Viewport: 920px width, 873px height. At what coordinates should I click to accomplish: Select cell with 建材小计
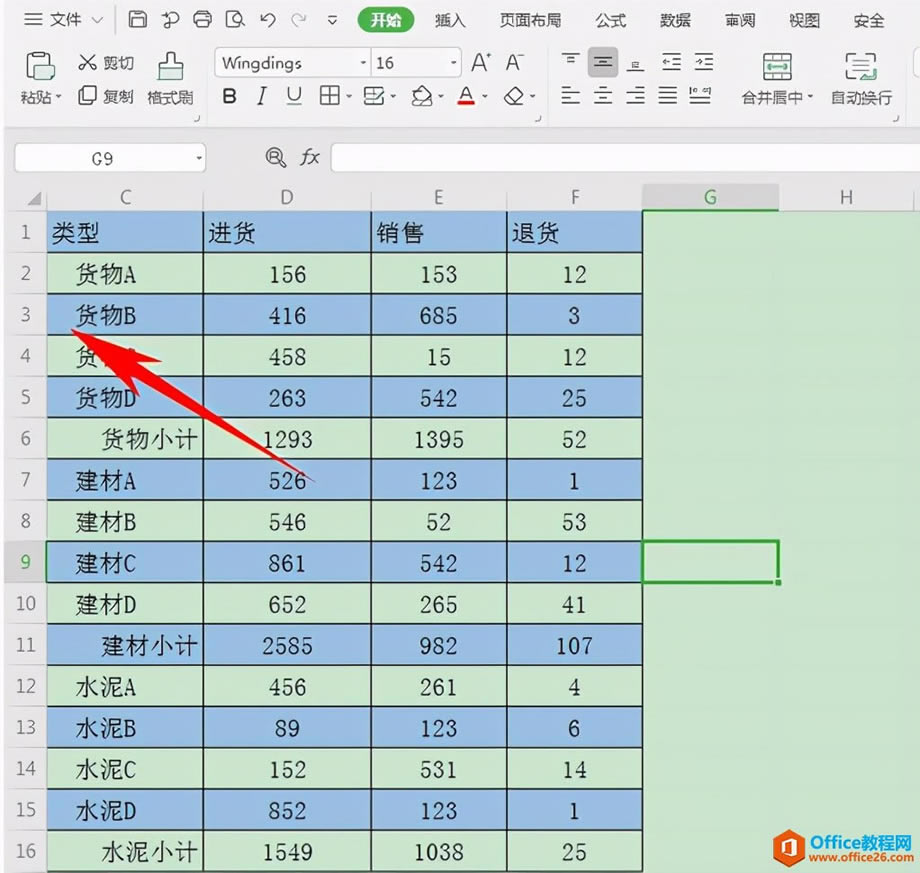[125, 645]
